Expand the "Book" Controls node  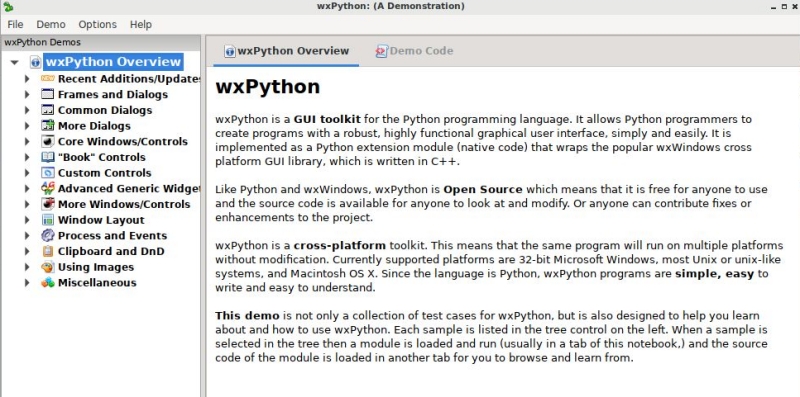point(27,157)
